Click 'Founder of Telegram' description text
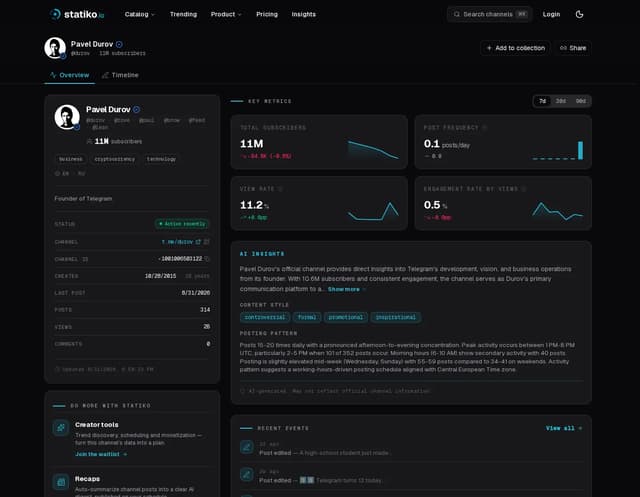Screen dimensions: 640x497 pos(83,199)
